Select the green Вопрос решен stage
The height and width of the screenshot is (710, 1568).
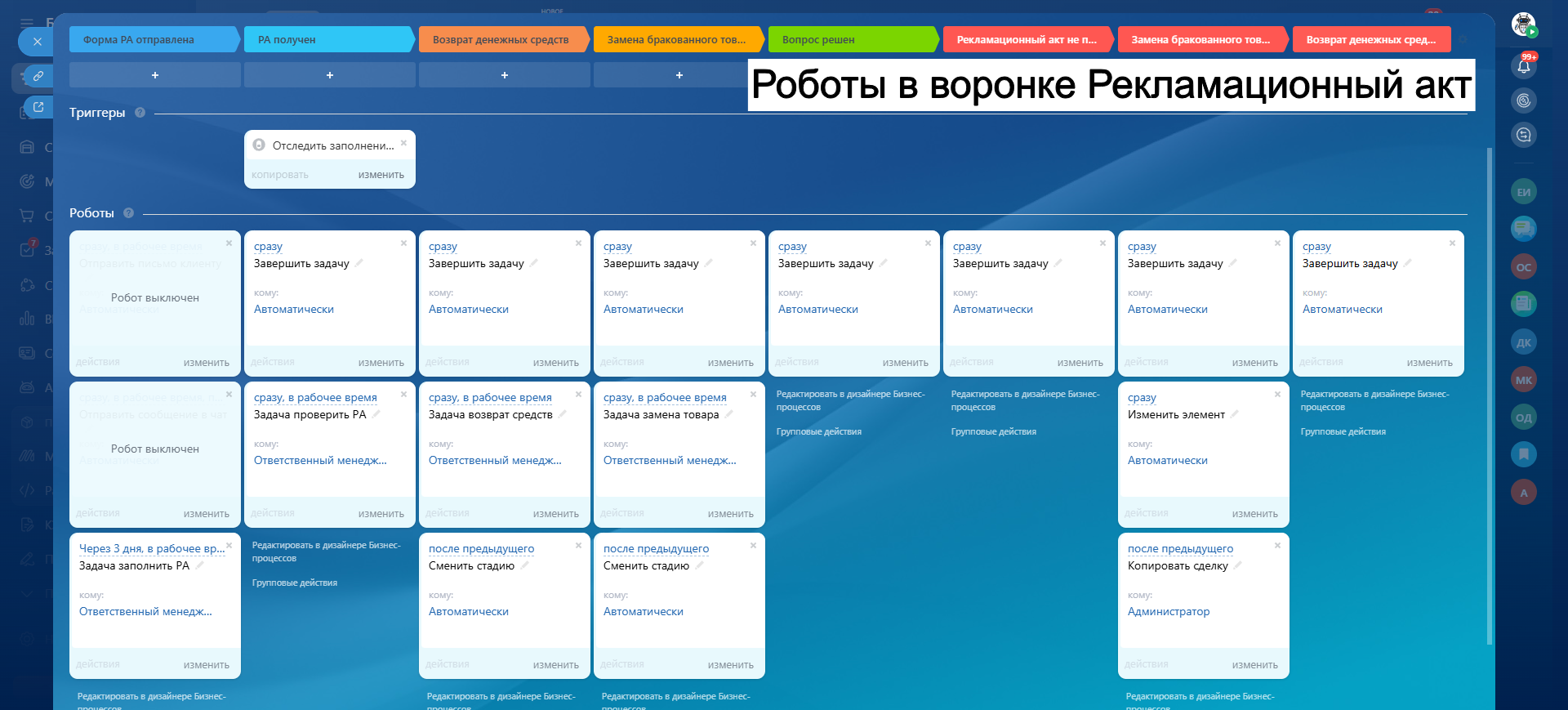[x=853, y=39]
